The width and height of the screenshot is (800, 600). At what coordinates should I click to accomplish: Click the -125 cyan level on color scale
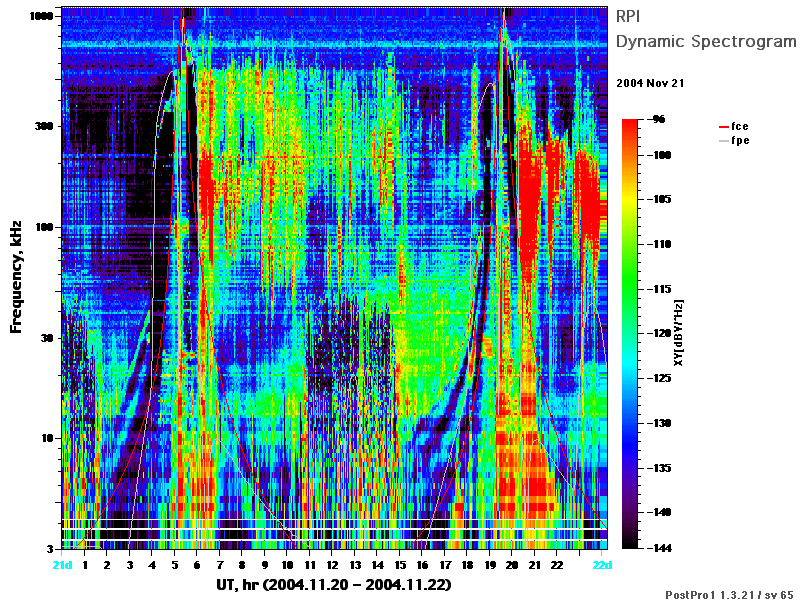point(630,378)
